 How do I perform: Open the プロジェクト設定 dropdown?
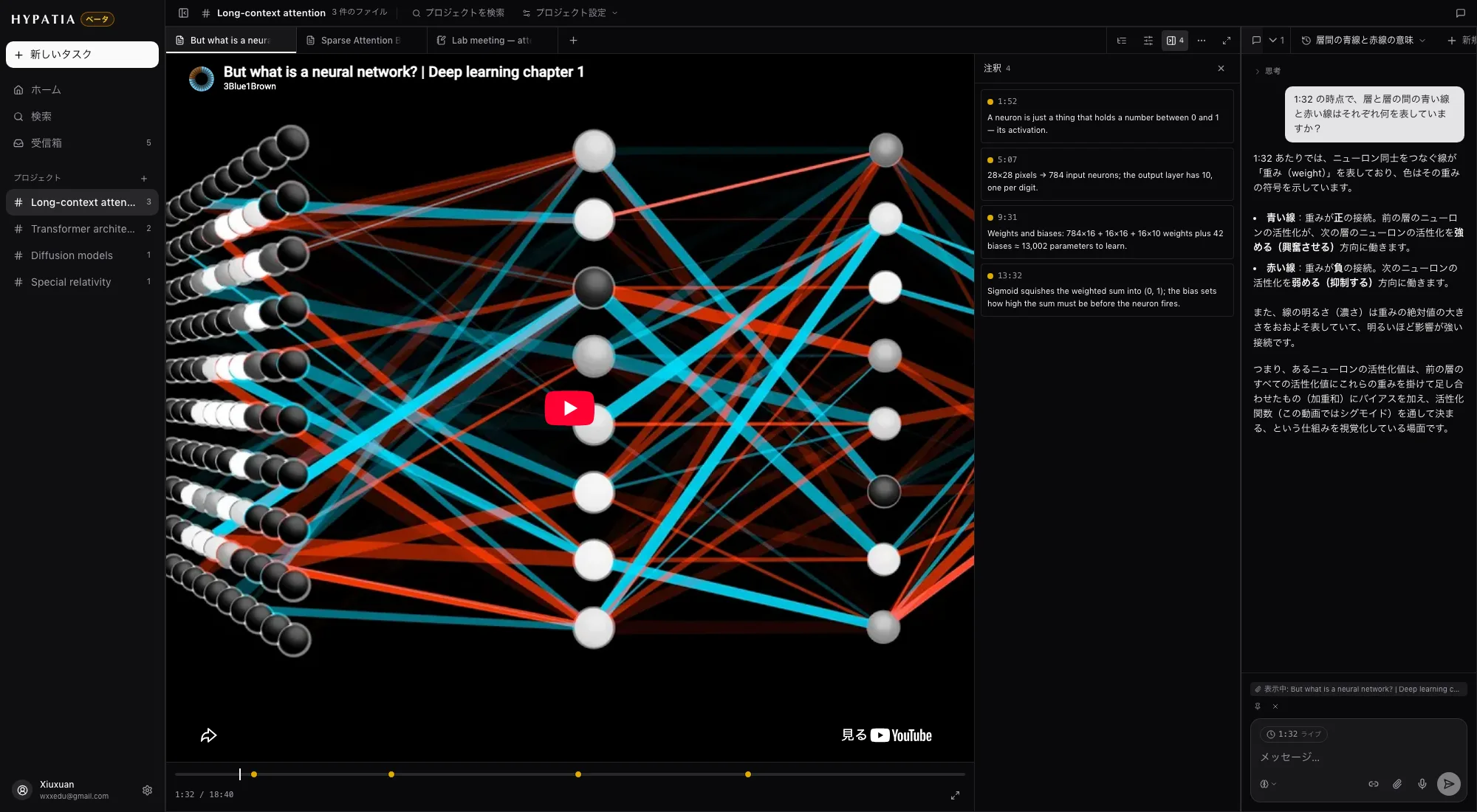(x=569, y=13)
